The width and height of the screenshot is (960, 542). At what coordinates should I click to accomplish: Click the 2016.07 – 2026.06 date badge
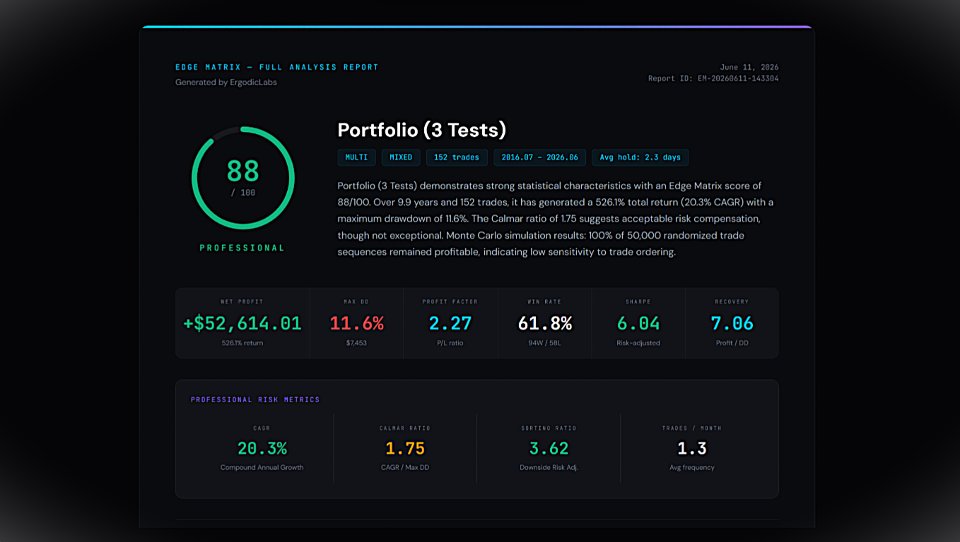[540, 157]
